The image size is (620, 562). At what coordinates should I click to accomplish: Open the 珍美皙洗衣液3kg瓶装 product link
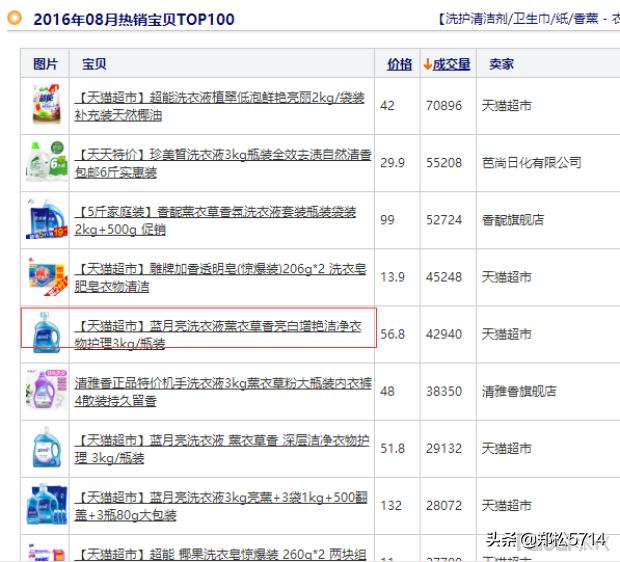223,163
